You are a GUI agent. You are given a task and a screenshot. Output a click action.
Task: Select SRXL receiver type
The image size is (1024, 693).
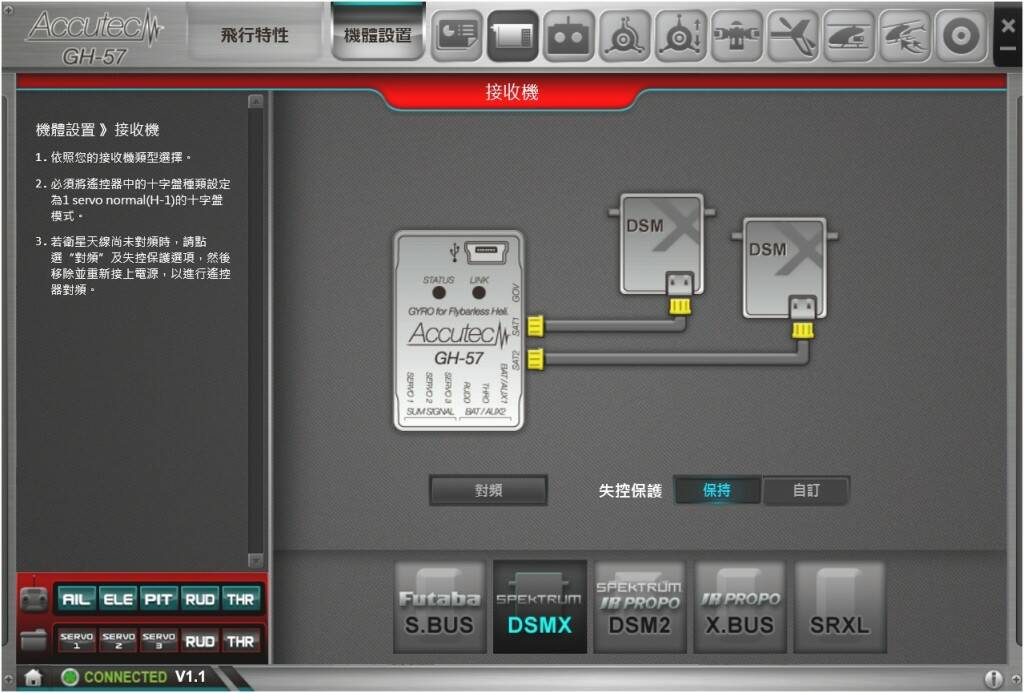click(x=840, y=607)
